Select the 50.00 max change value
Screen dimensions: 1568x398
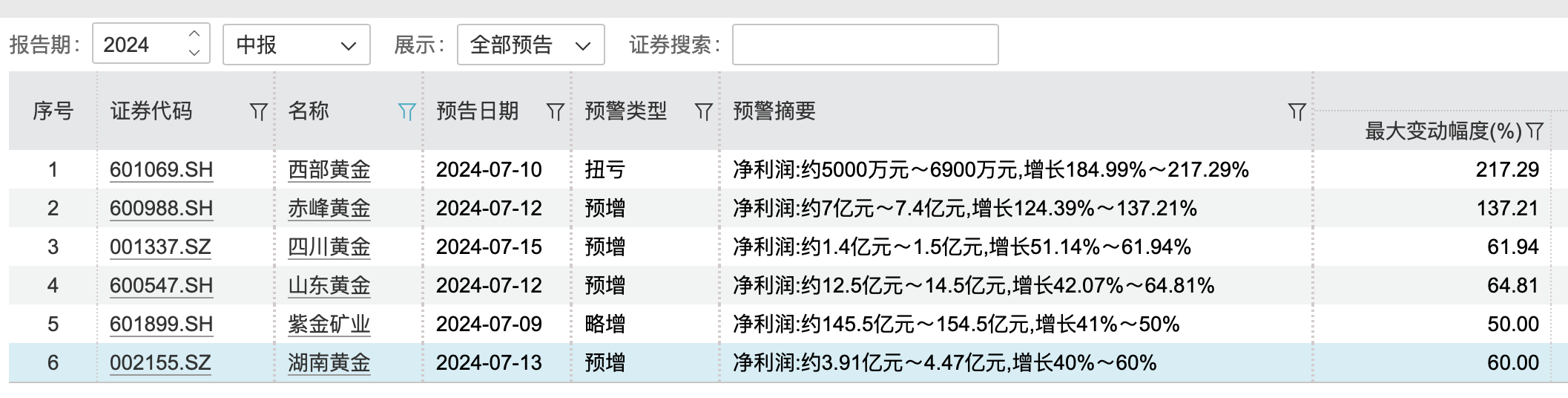tap(1513, 324)
